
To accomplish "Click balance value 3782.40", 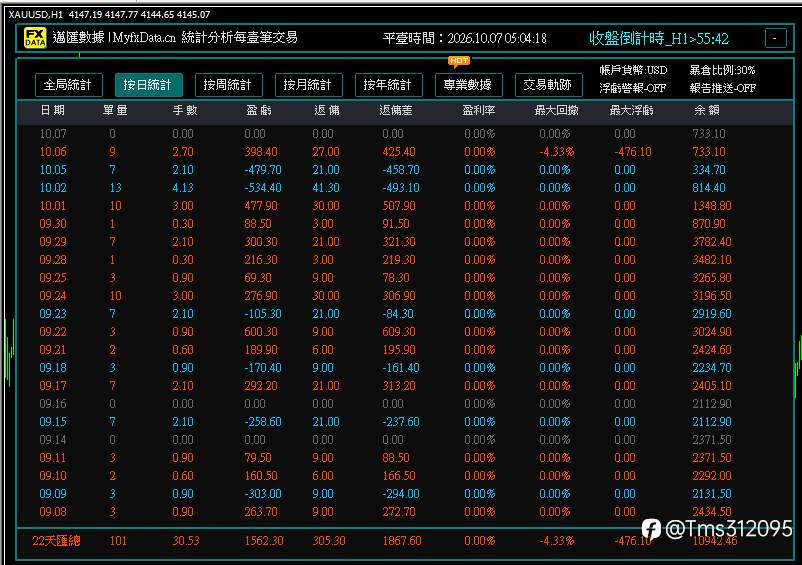I will click(x=712, y=242).
